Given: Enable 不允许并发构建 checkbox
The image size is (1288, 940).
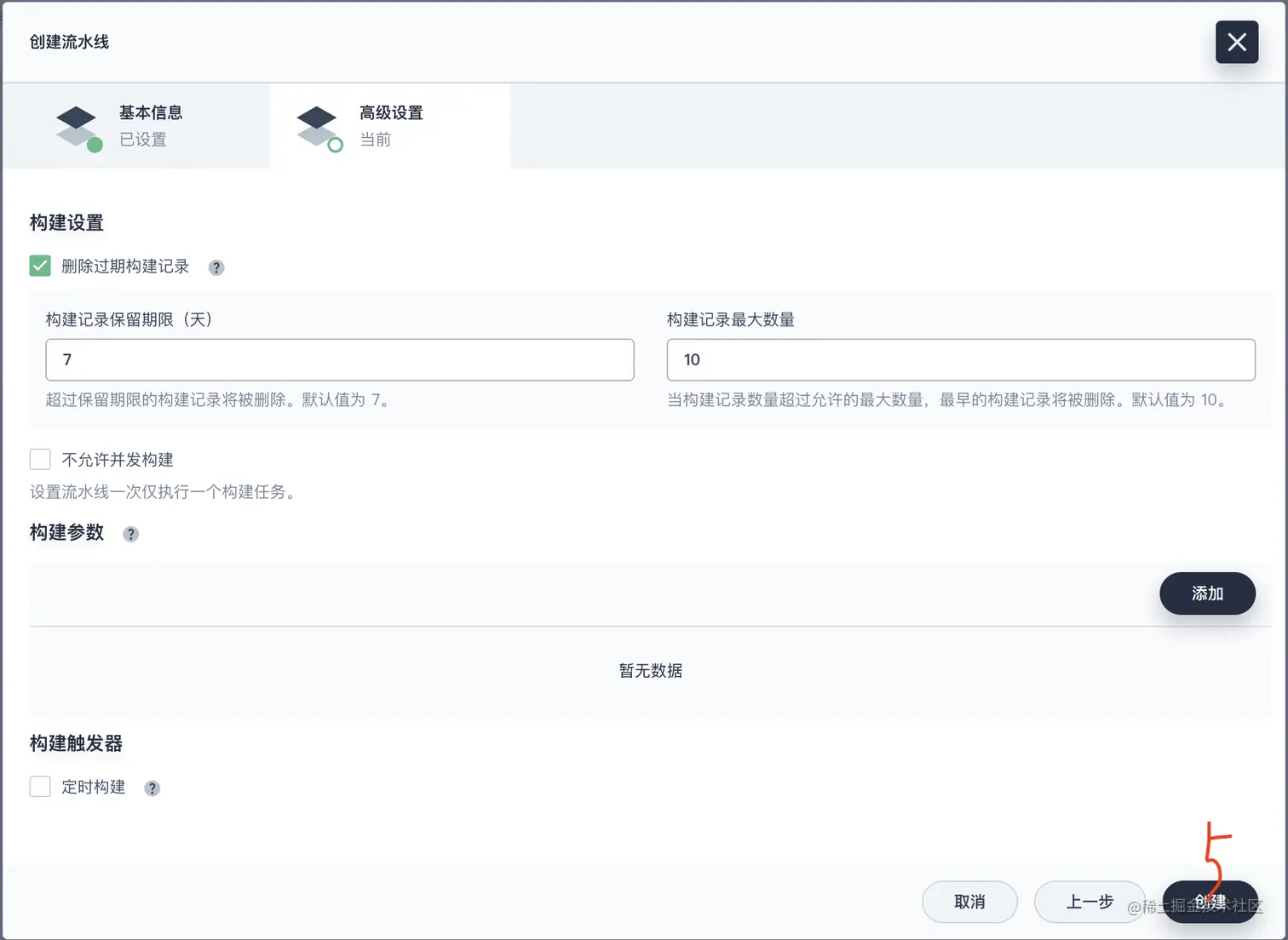Looking at the screenshot, I should 40,459.
